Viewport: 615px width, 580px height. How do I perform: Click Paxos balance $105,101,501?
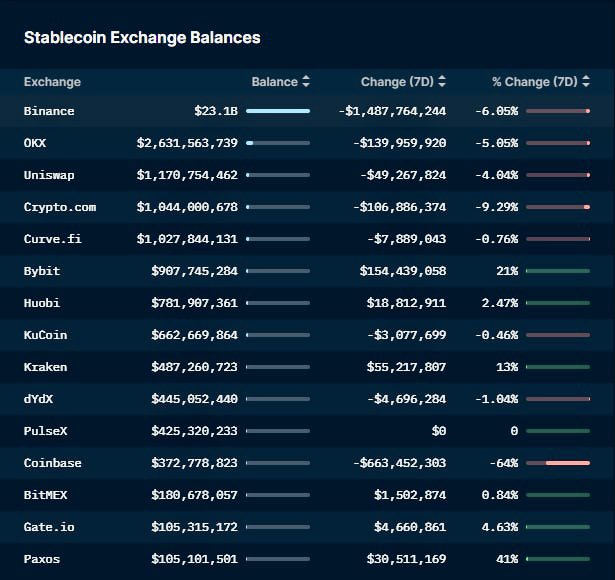point(195,559)
